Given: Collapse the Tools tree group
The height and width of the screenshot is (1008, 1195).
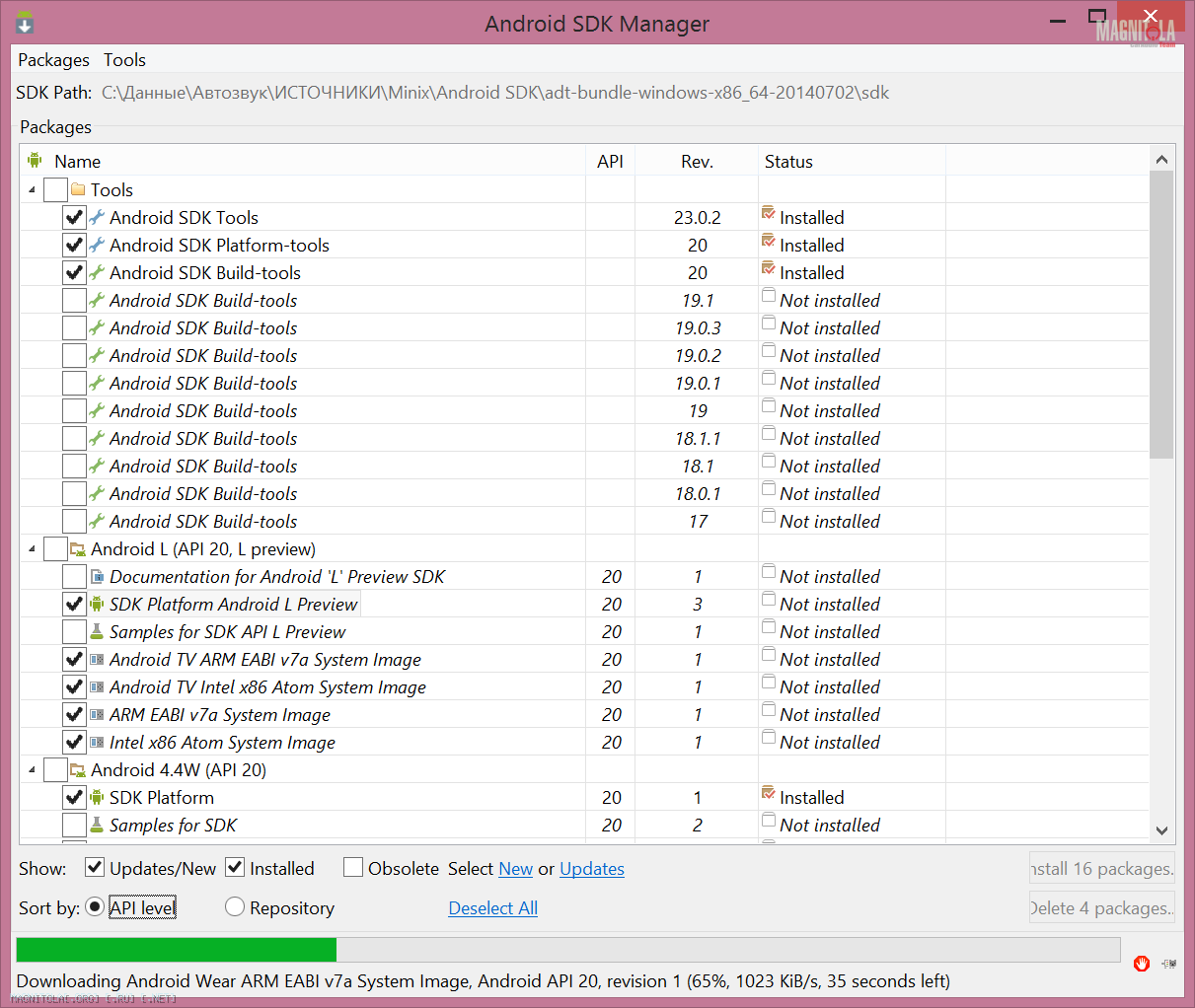Looking at the screenshot, I should click(x=32, y=189).
